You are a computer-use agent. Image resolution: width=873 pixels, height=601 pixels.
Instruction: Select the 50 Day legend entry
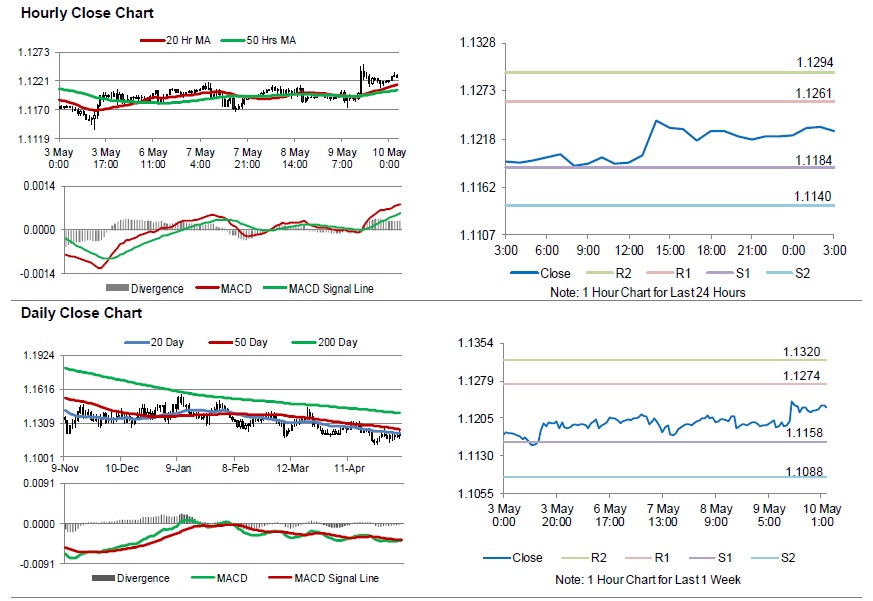tap(246, 343)
